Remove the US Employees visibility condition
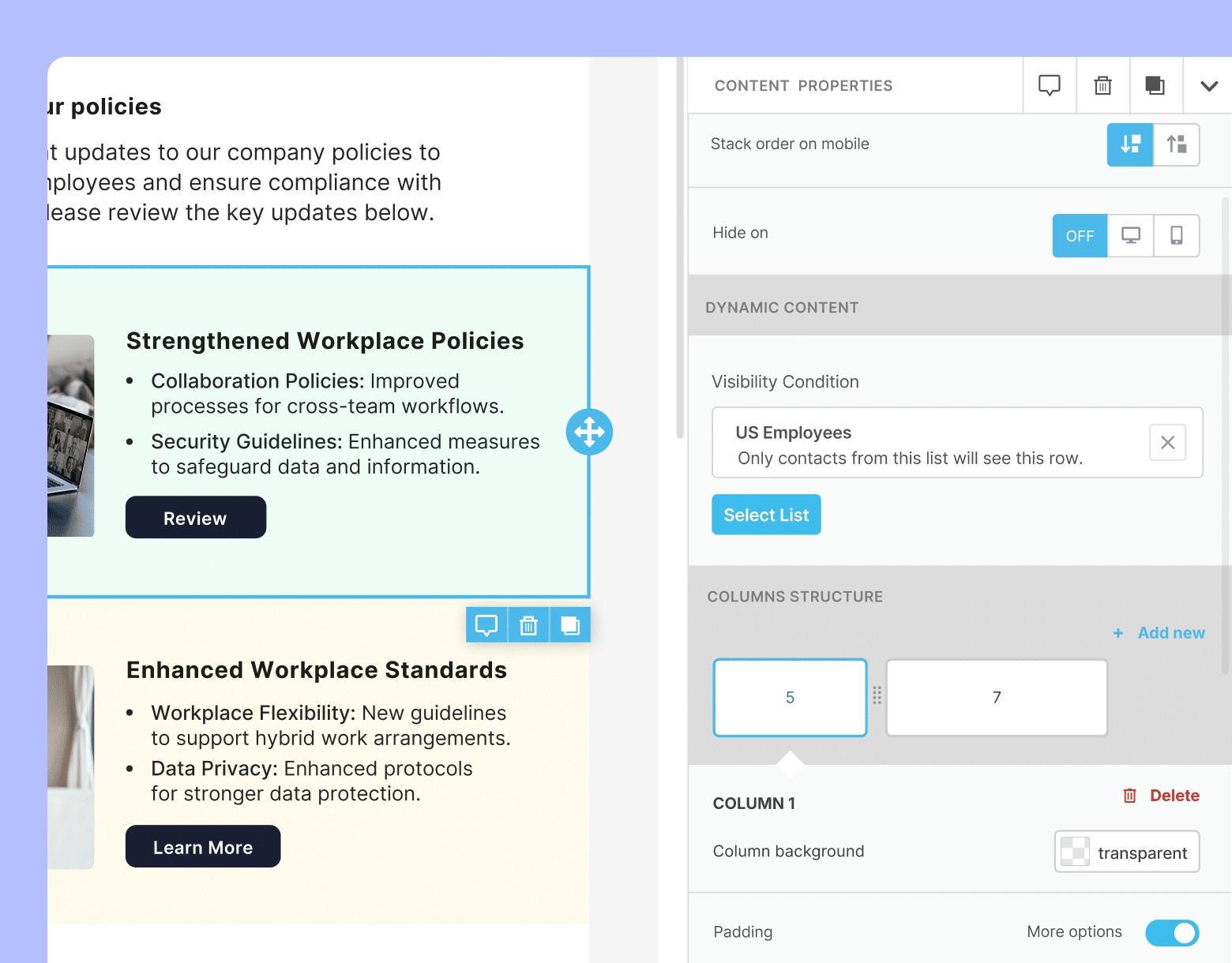The width and height of the screenshot is (1232, 963). click(x=1167, y=443)
